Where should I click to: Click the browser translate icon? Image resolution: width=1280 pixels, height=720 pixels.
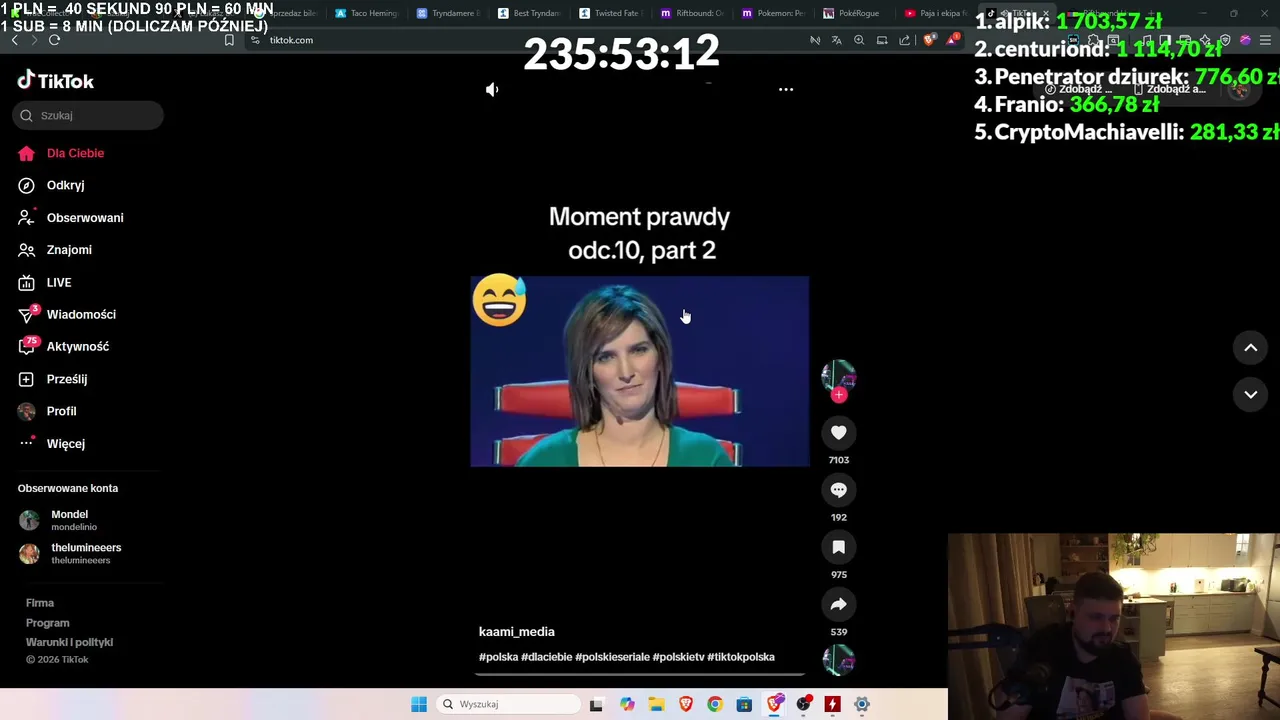pos(836,40)
